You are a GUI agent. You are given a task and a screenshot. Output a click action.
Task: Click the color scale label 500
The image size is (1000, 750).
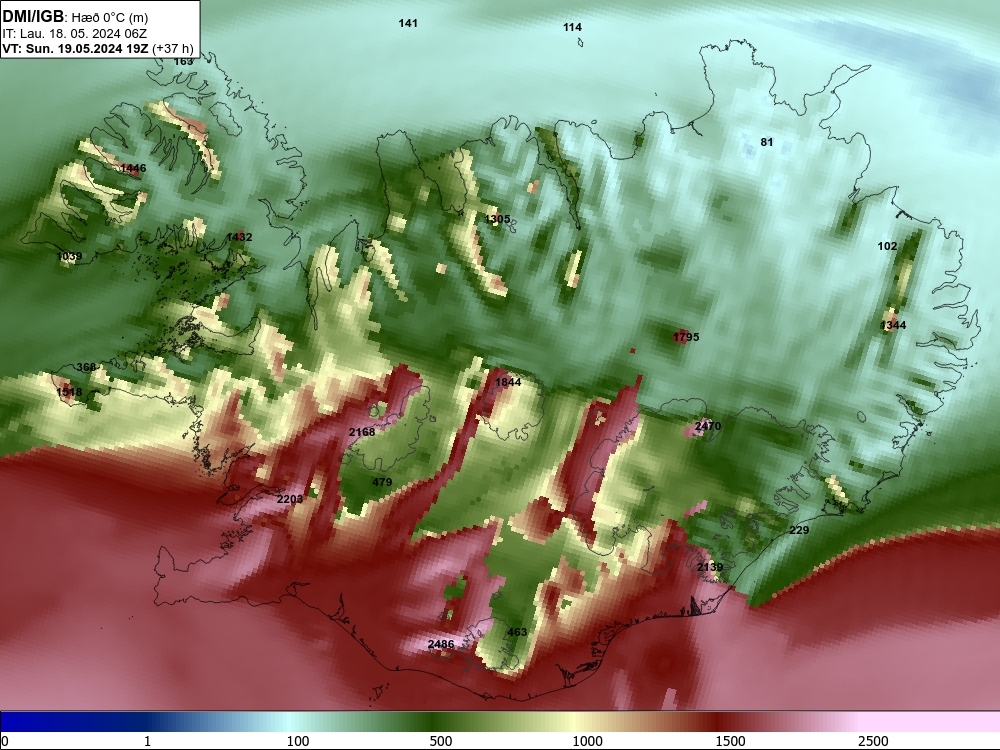click(x=441, y=741)
